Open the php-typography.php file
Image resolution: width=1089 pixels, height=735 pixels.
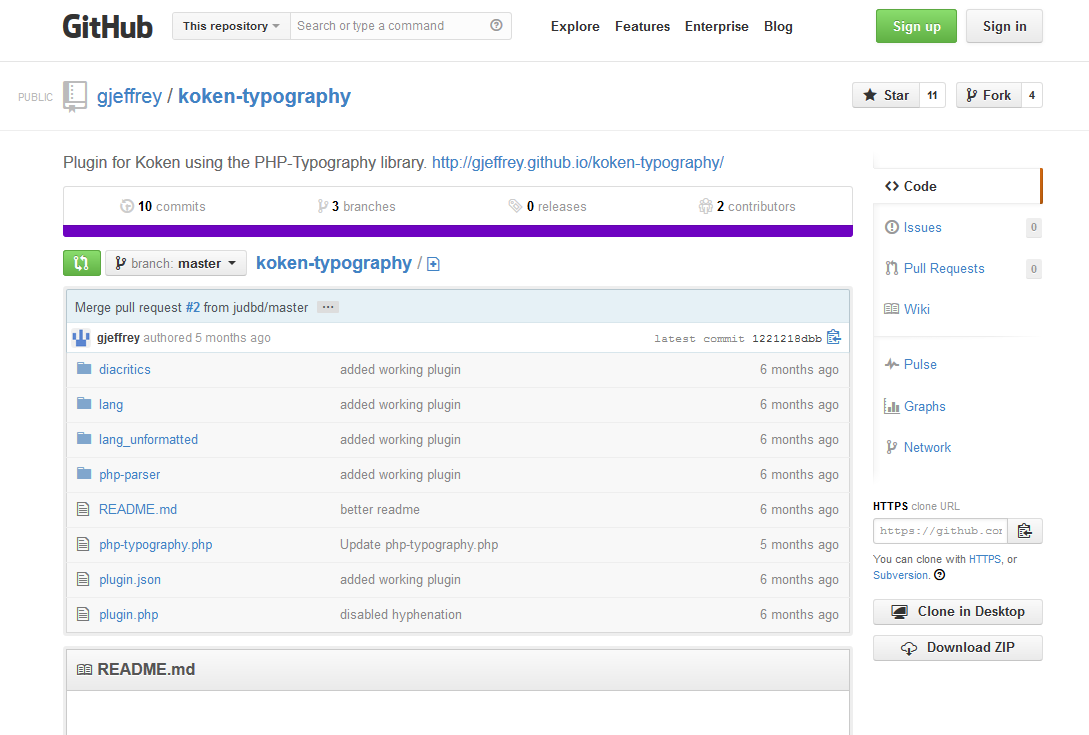click(x=156, y=545)
